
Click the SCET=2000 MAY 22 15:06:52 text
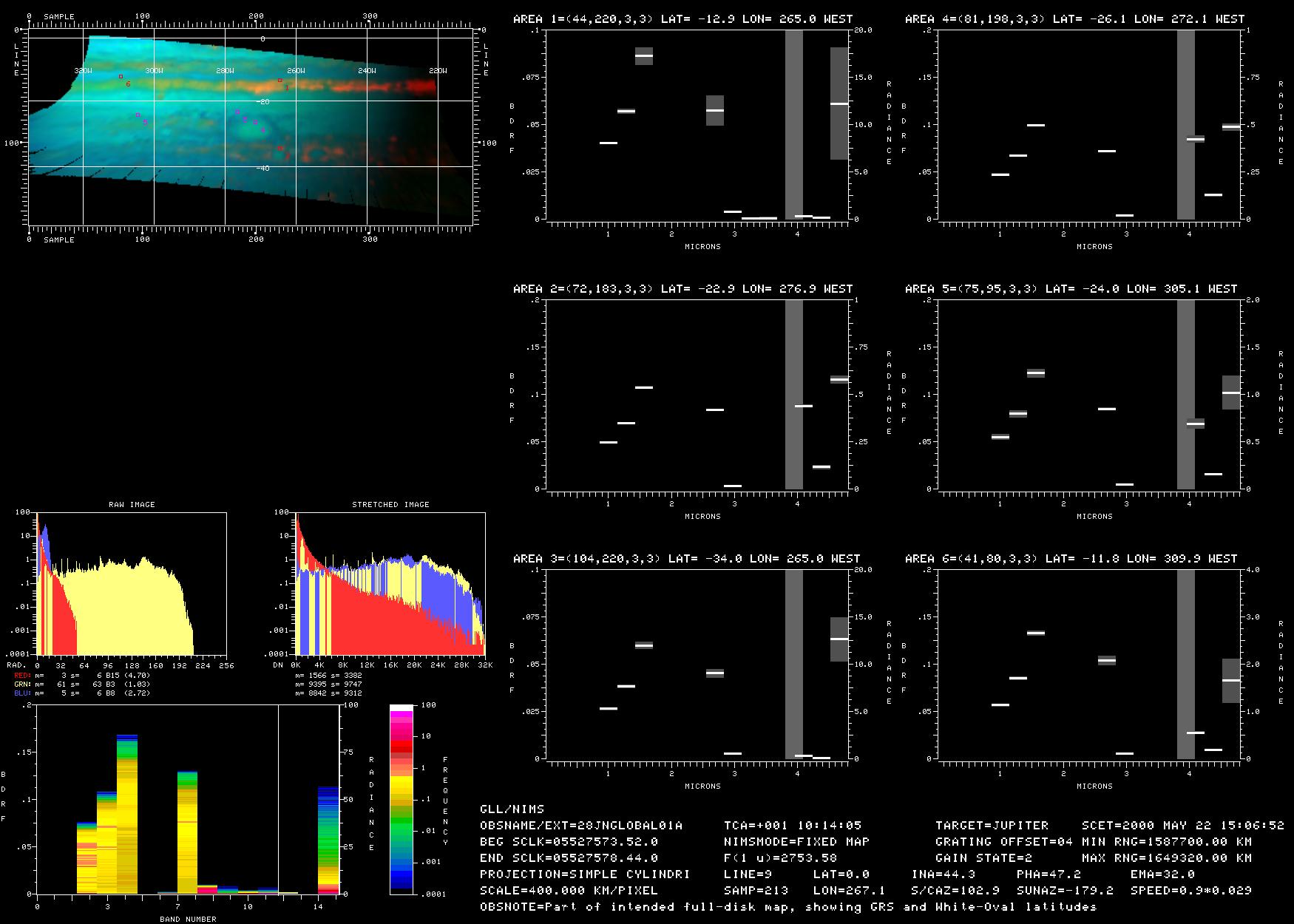1183,825
